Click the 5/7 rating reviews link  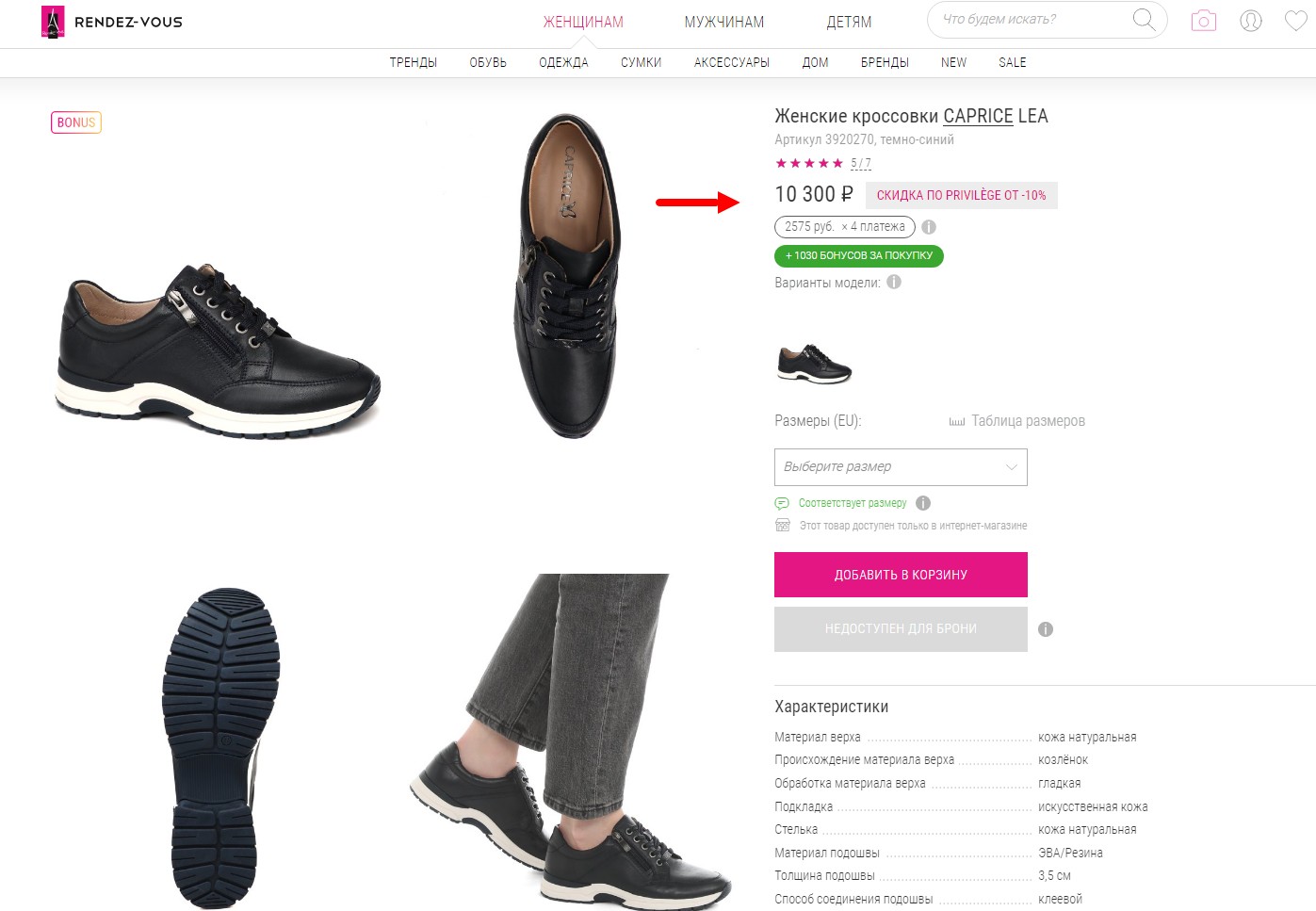pos(861,164)
